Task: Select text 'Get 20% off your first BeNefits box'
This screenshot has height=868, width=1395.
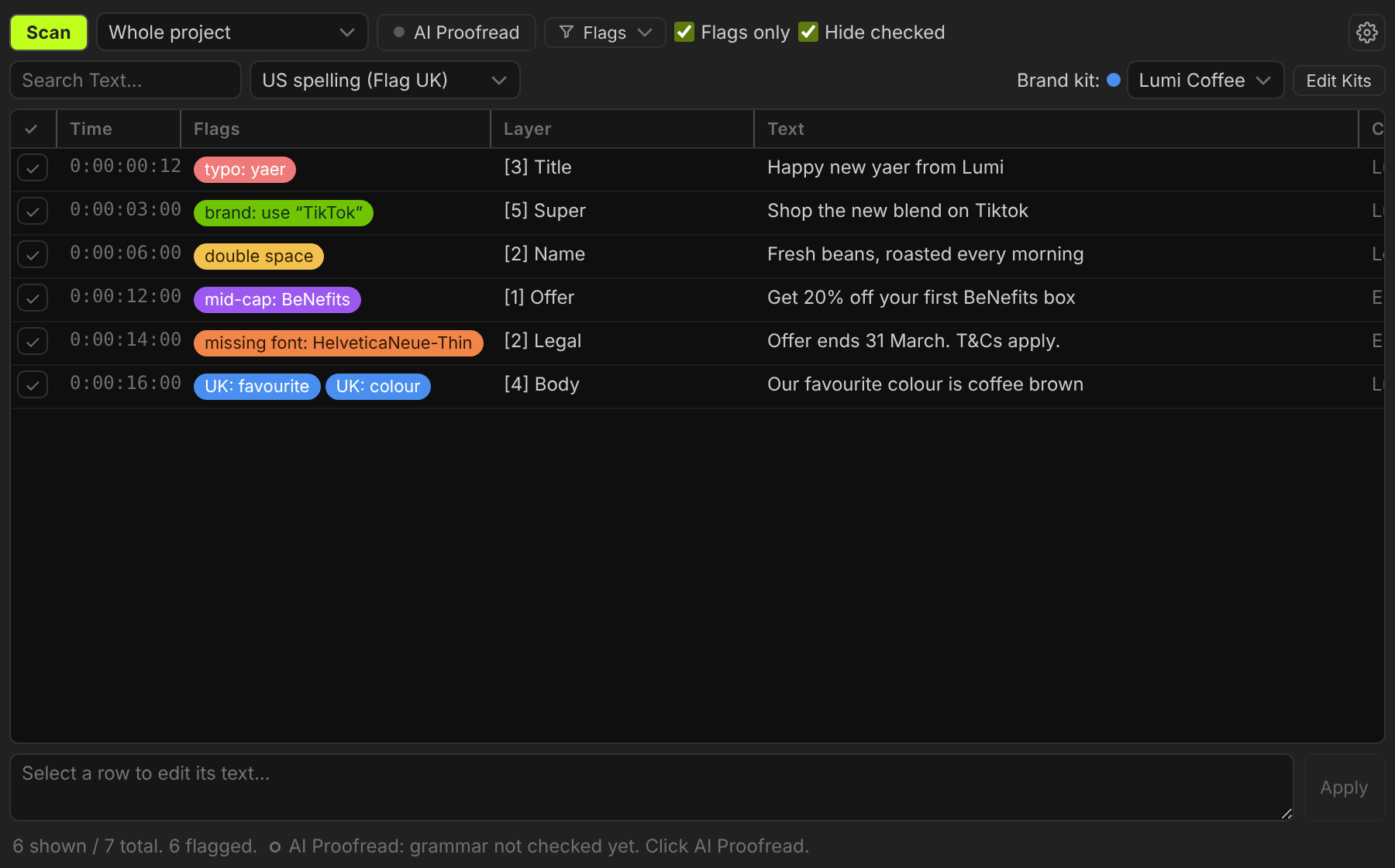Action: pyautogui.click(x=921, y=298)
